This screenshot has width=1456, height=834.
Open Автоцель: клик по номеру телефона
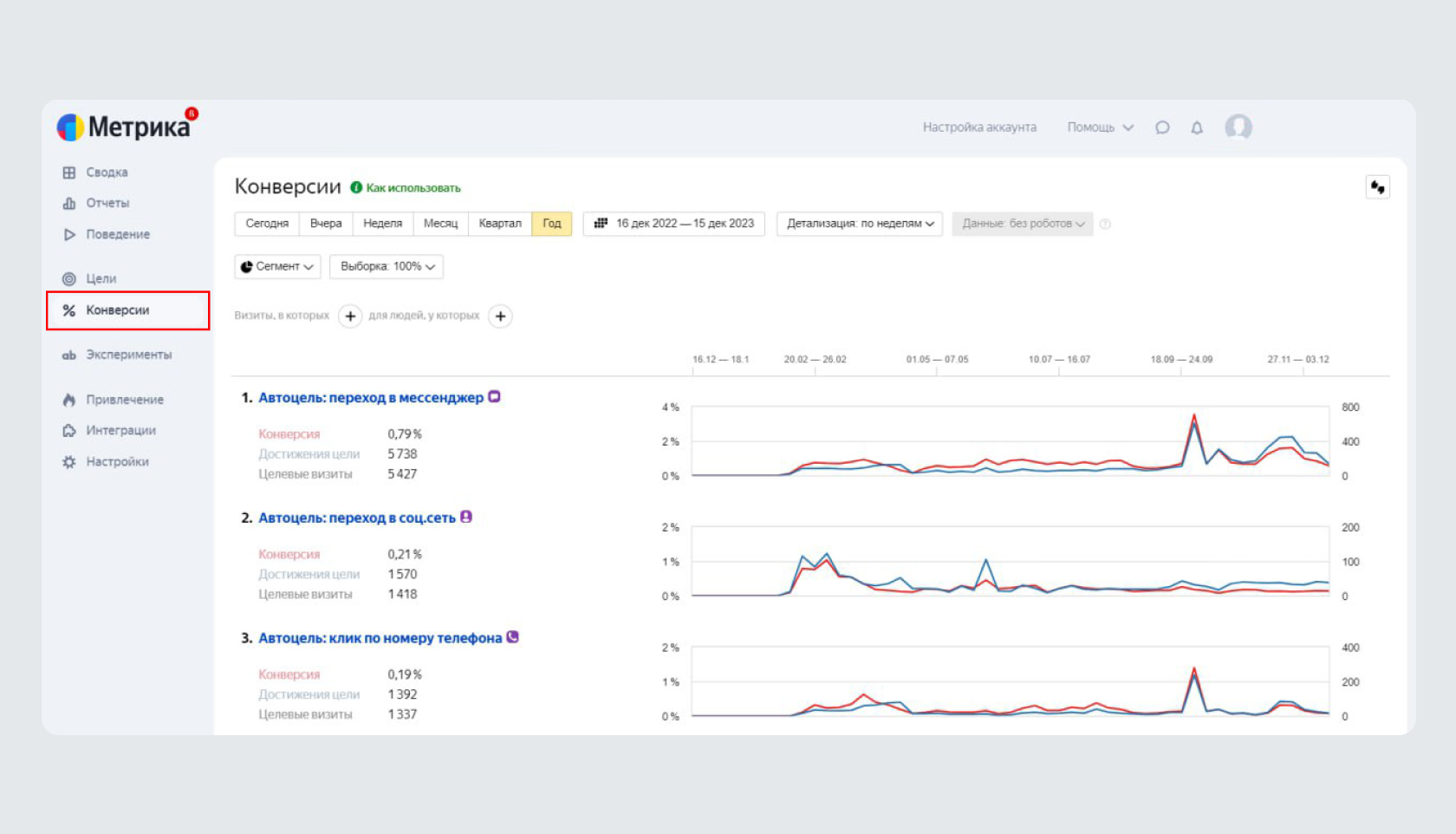(x=380, y=638)
